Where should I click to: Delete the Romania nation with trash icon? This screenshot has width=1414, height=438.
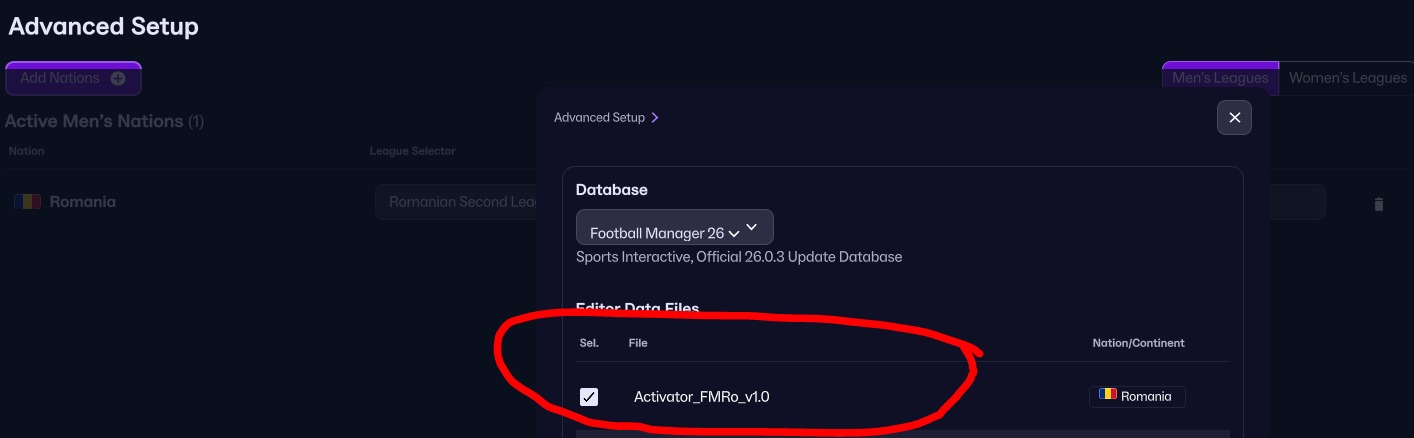1379,204
